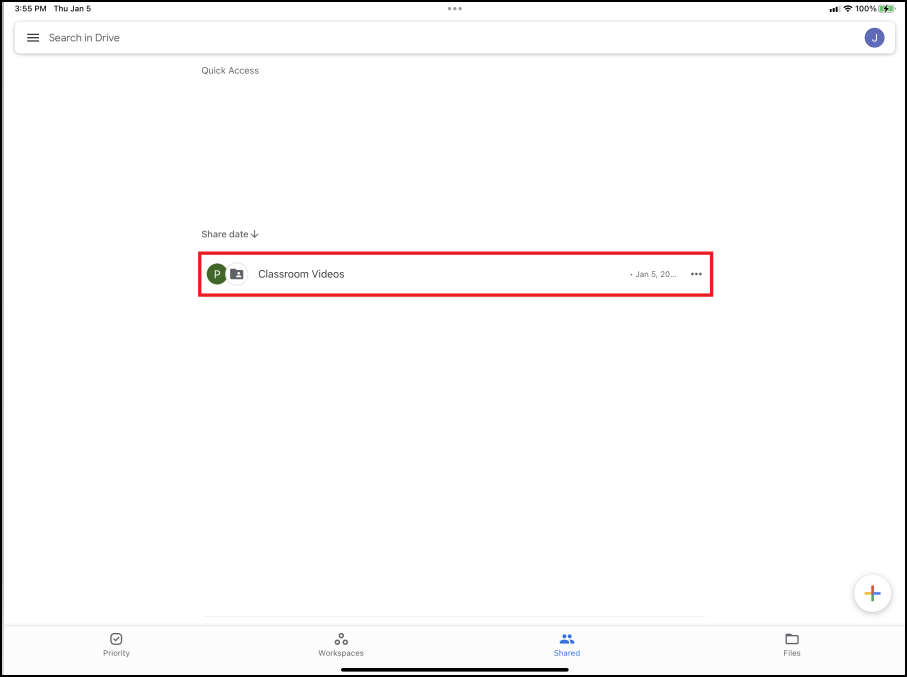This screenshot has width=907, height=677.
Task: Click the Jan 5 date text
Action: click(x=655, y=274)
